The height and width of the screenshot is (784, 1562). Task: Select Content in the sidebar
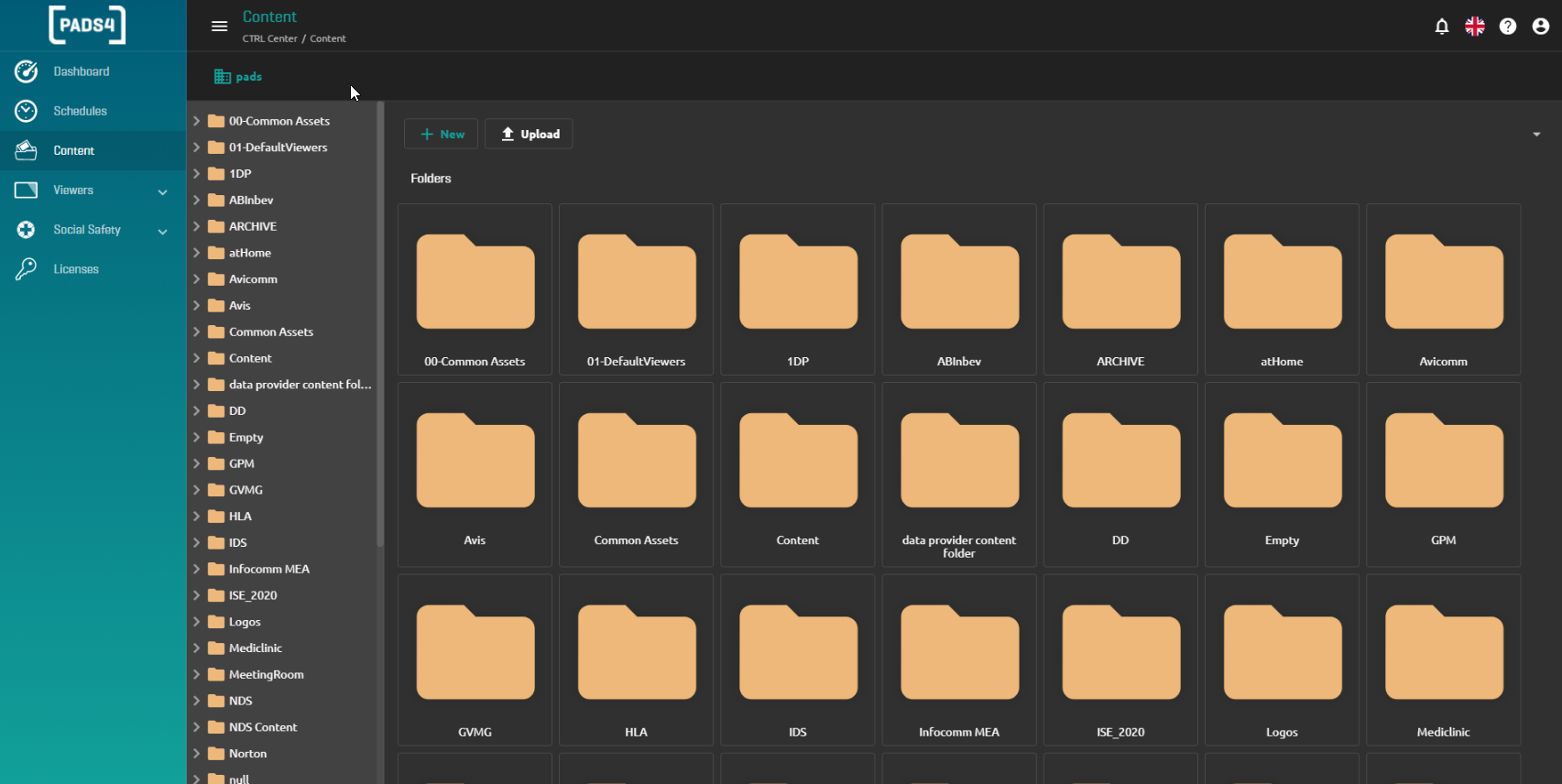pyautogui.click(x=93, y=150)
